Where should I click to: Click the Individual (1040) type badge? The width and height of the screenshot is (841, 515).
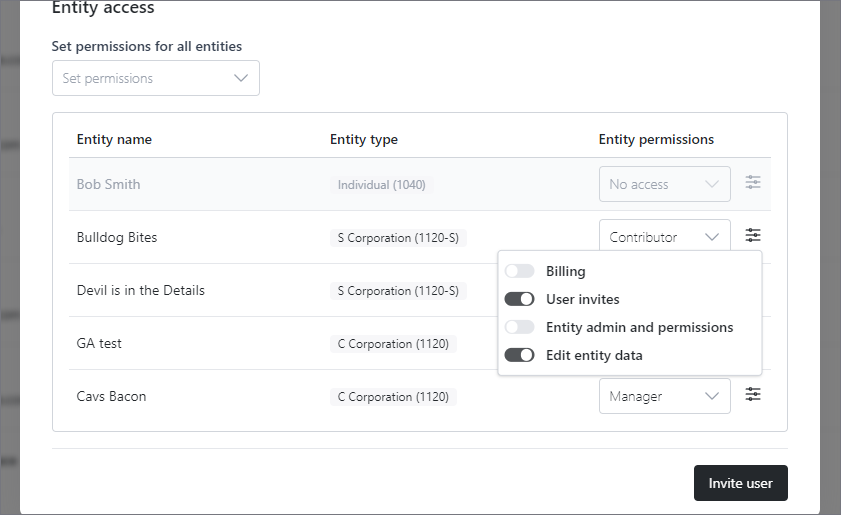pyautogui.click(x=385, y=185)
